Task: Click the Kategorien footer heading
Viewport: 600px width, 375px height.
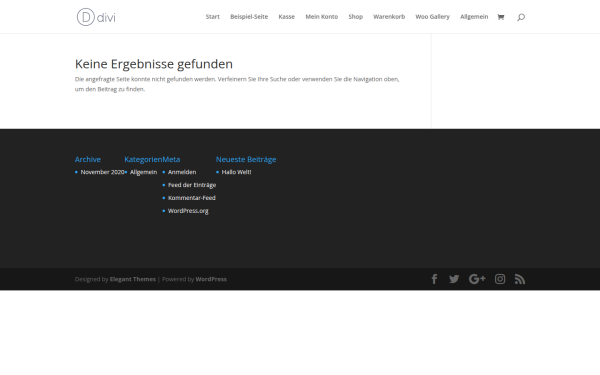Action: 143,160
